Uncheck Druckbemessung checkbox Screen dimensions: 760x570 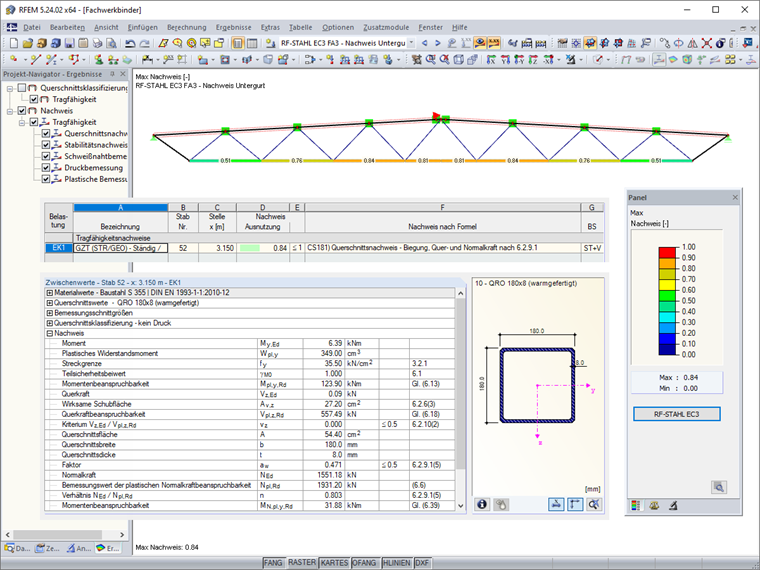point(46,168)
